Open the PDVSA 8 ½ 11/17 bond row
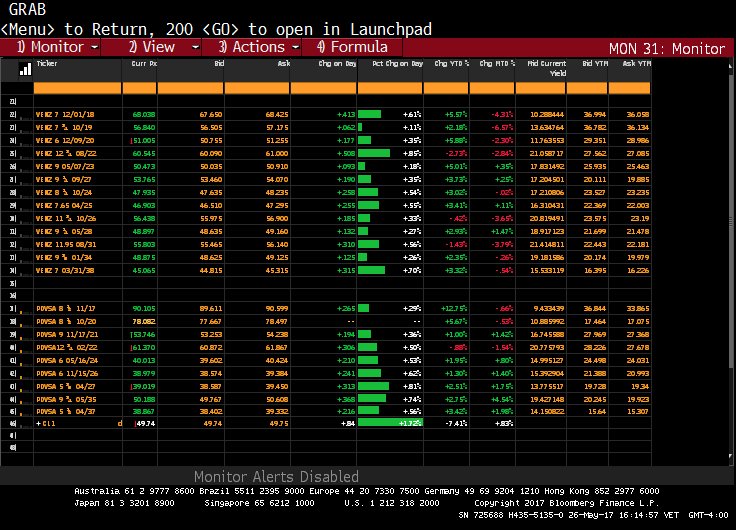Screen dimensions: 736x530 point(64,309)
